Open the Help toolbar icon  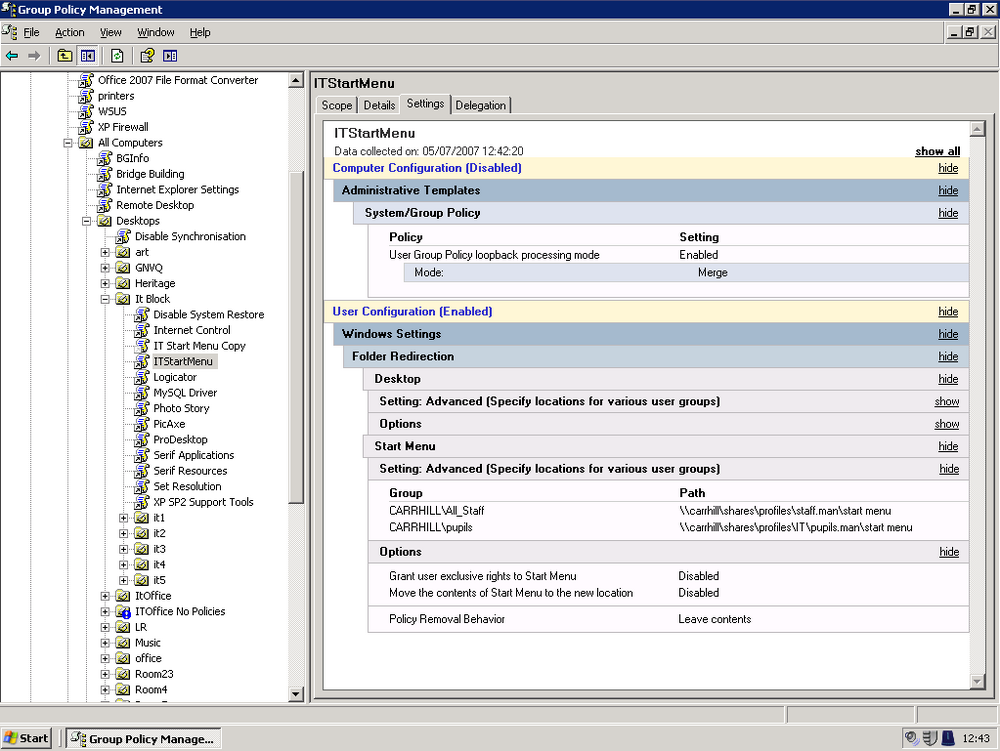tap(147, 56)
